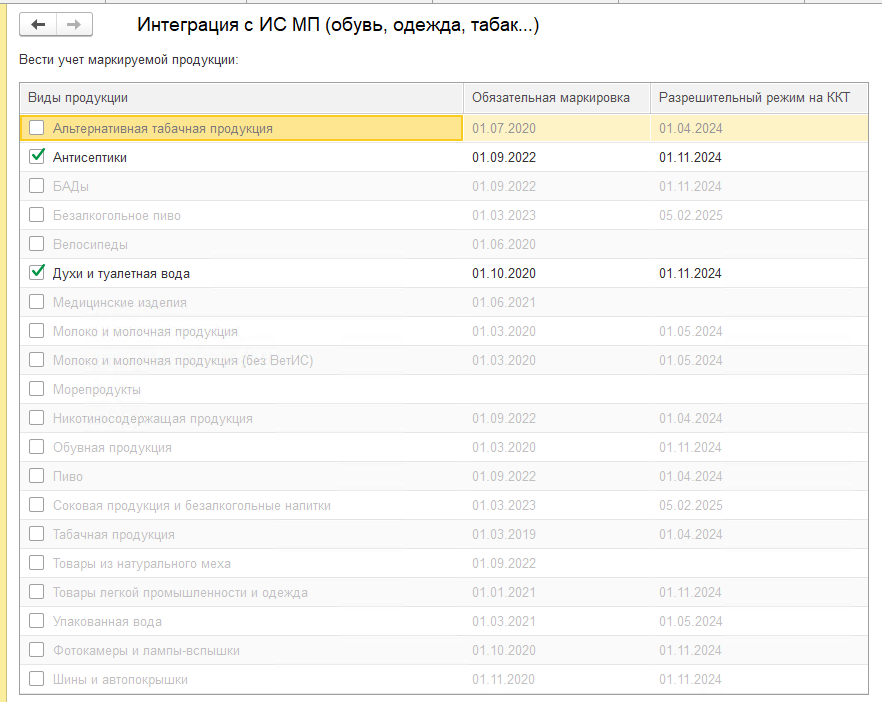Click the Разрешительный режим на ККТ header

[x=754, y=98]
